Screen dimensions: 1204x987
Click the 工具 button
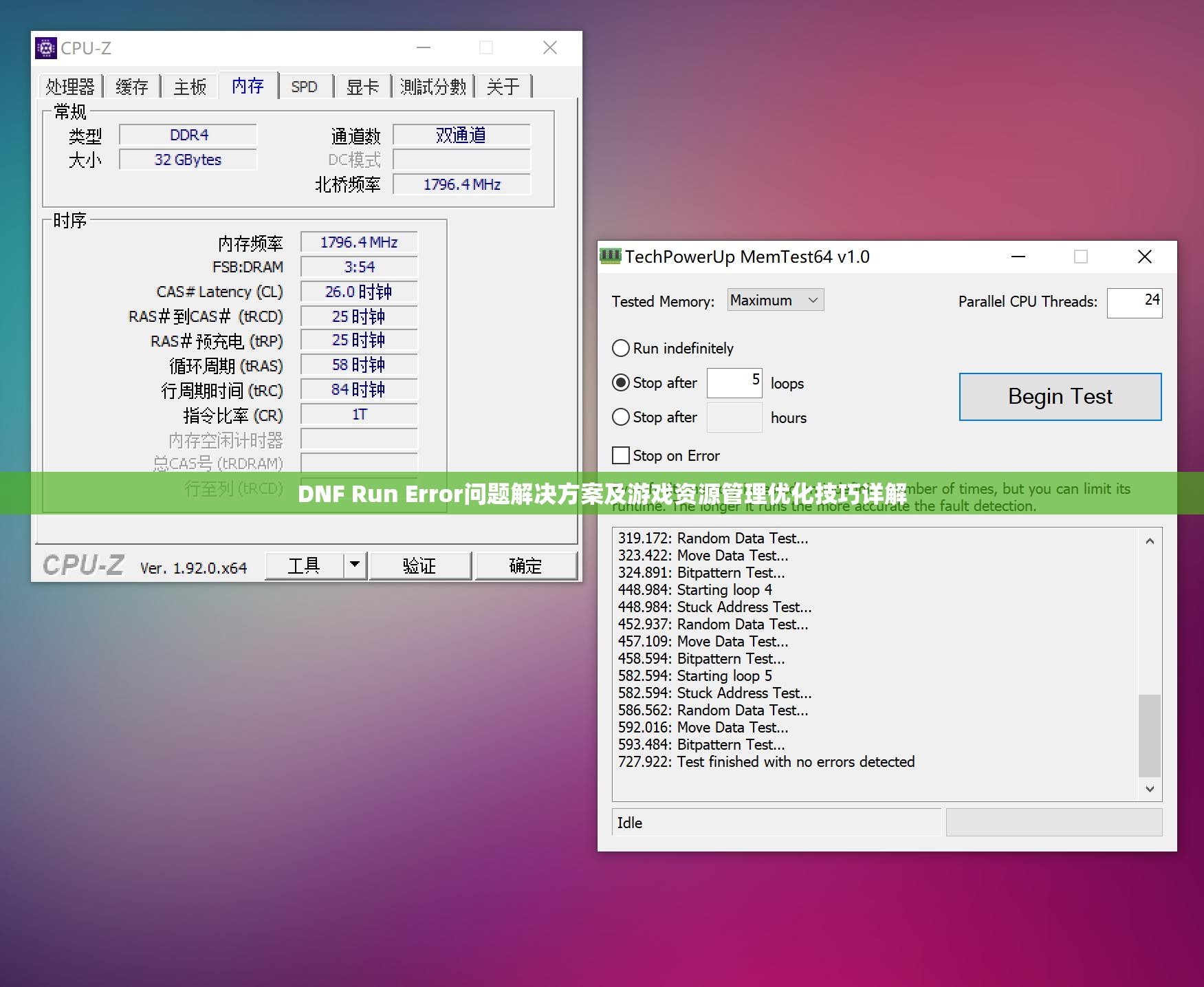pyautogui.click(x=305, y=565)
